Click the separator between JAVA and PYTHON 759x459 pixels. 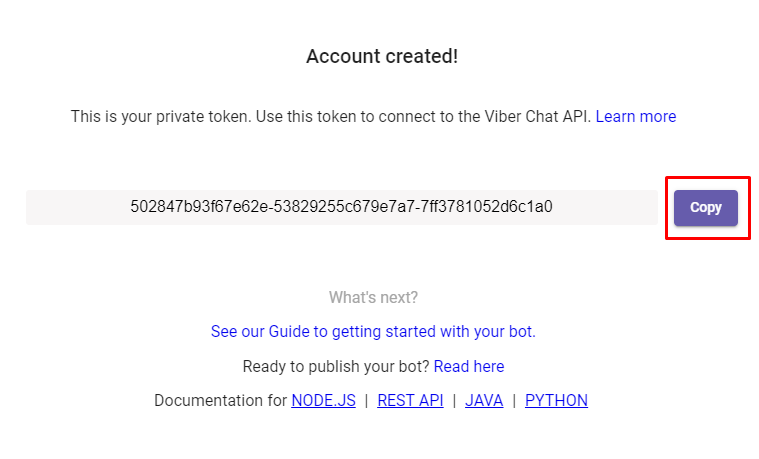(x=514, y=401)
